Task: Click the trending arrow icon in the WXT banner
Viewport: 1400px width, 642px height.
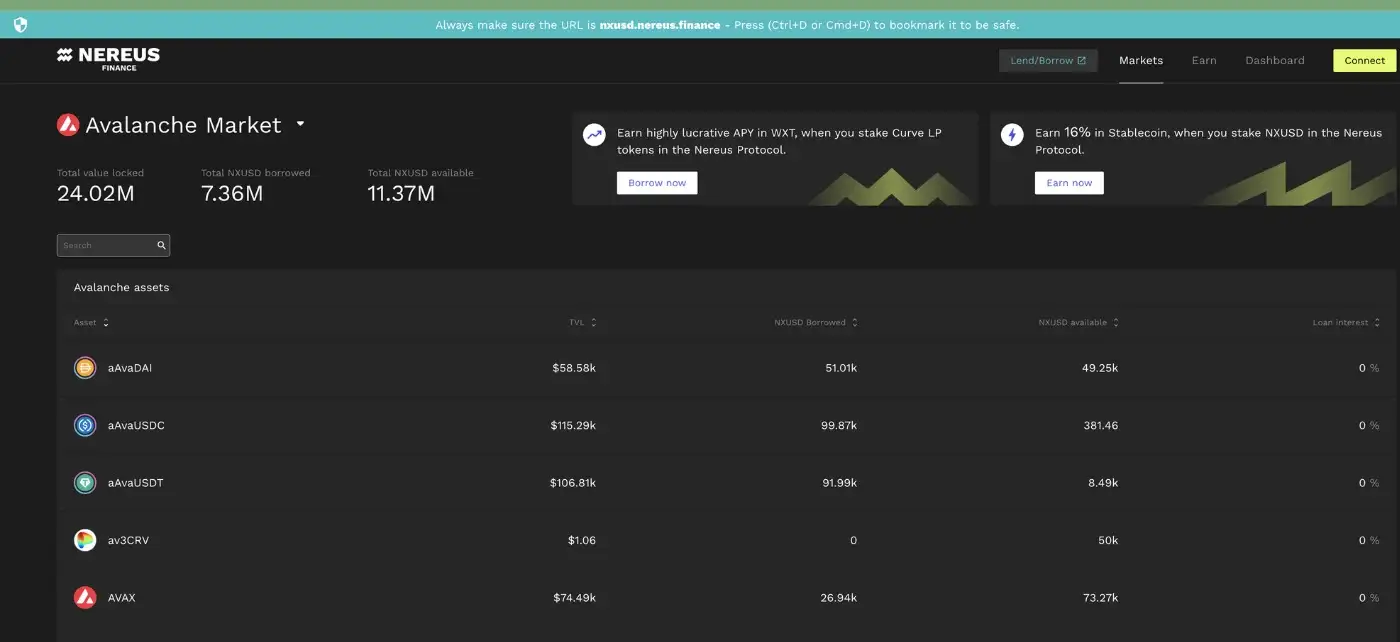Action: 594,135
